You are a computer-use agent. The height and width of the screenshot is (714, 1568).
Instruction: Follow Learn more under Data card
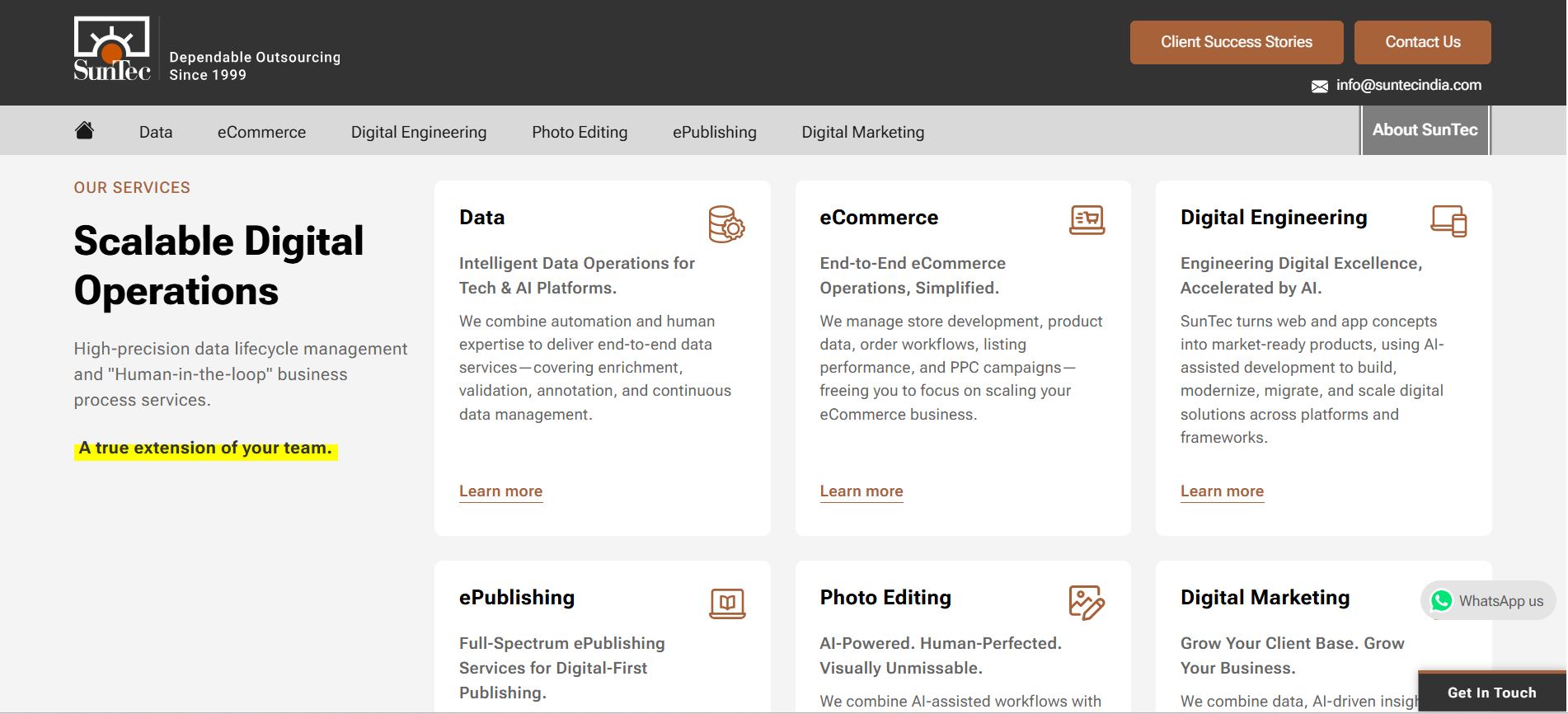(500, 491)
